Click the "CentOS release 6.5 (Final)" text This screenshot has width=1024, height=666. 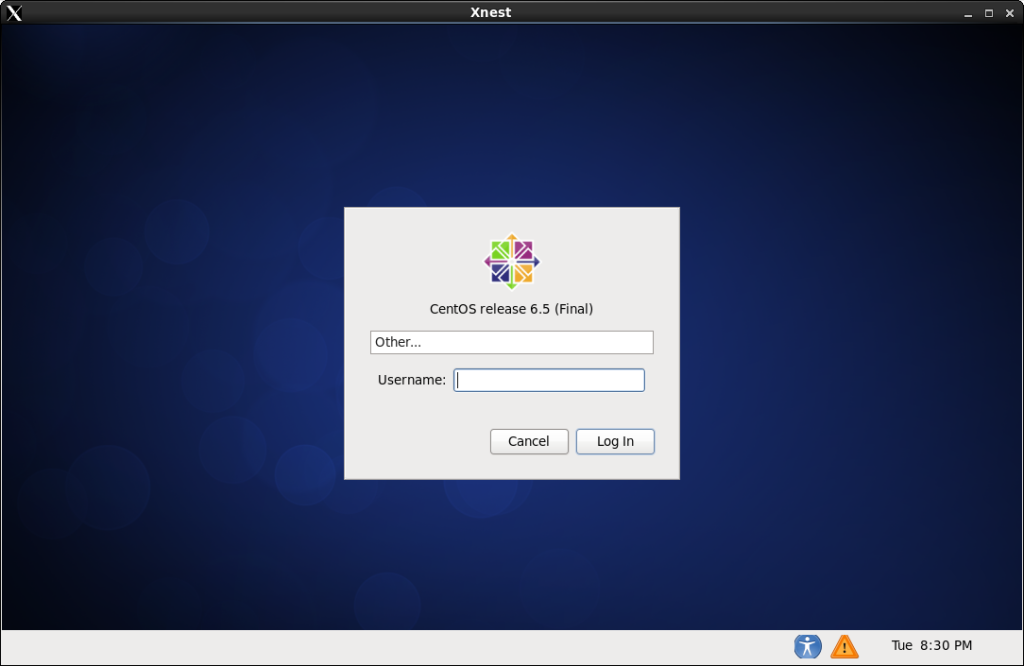pyautogui.click(x=511, y=309)
